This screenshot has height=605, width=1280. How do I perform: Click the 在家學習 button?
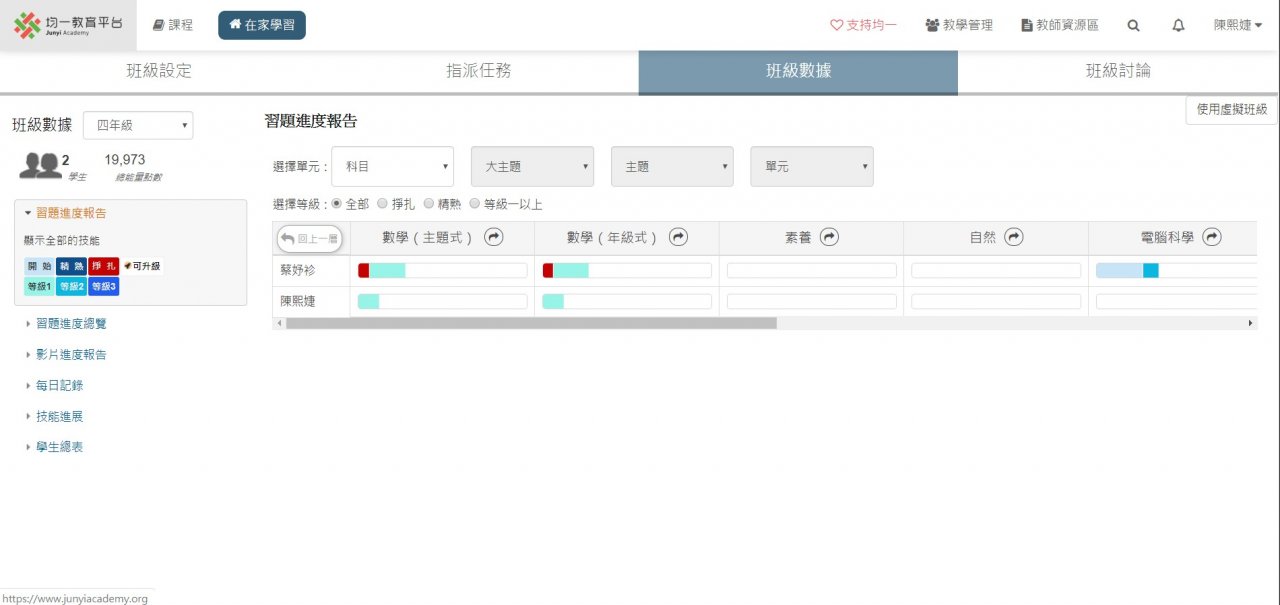click(x=262, y=25)
